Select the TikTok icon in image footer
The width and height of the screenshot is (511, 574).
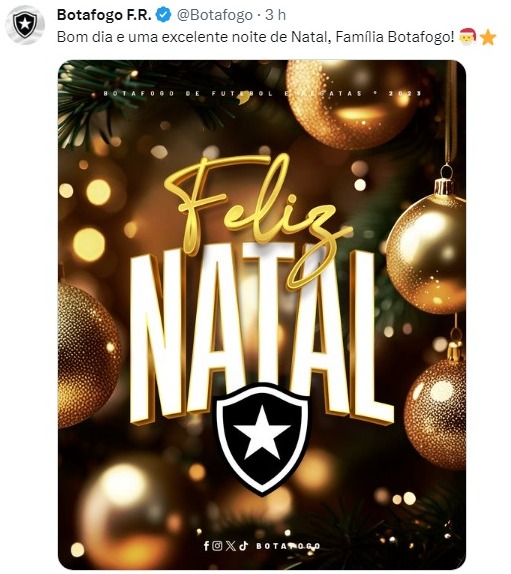(243, 546)
